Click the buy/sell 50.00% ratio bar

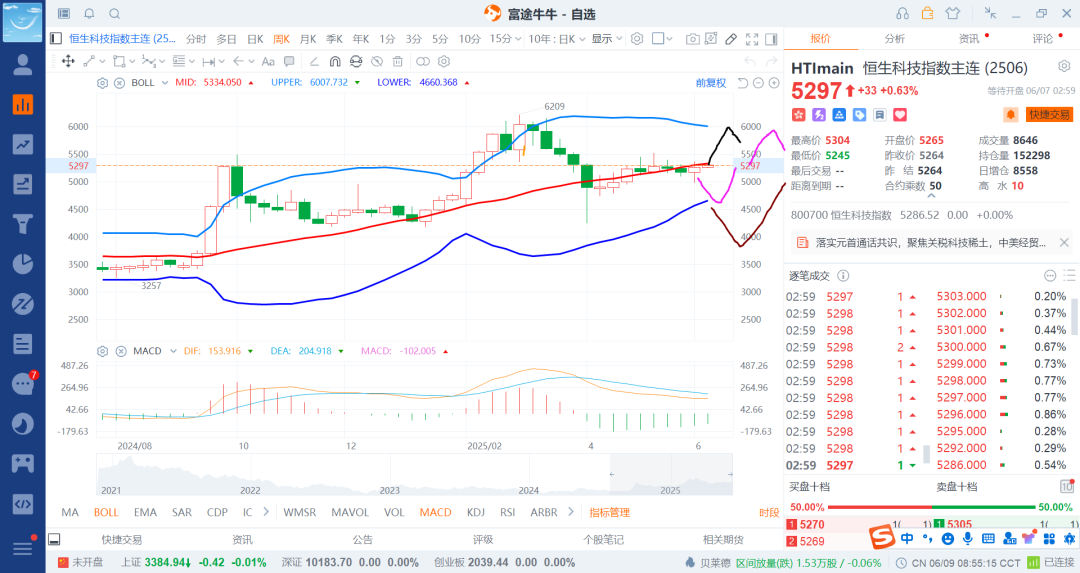click(x=931, y=507)
